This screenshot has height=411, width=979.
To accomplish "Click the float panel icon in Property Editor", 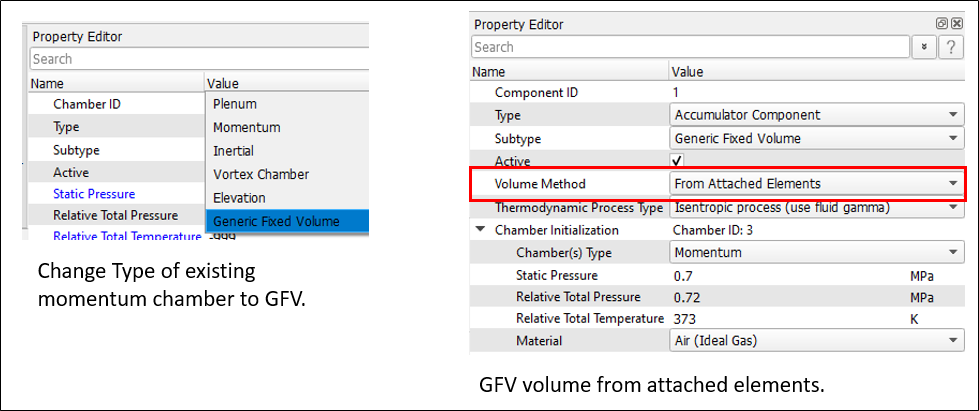I will point(941,24).
